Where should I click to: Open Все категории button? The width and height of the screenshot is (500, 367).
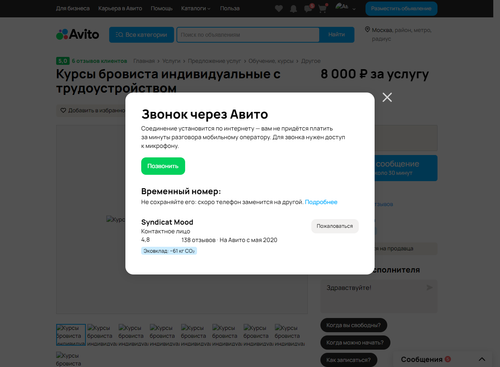pyautogui.click(x=141, y=35)
